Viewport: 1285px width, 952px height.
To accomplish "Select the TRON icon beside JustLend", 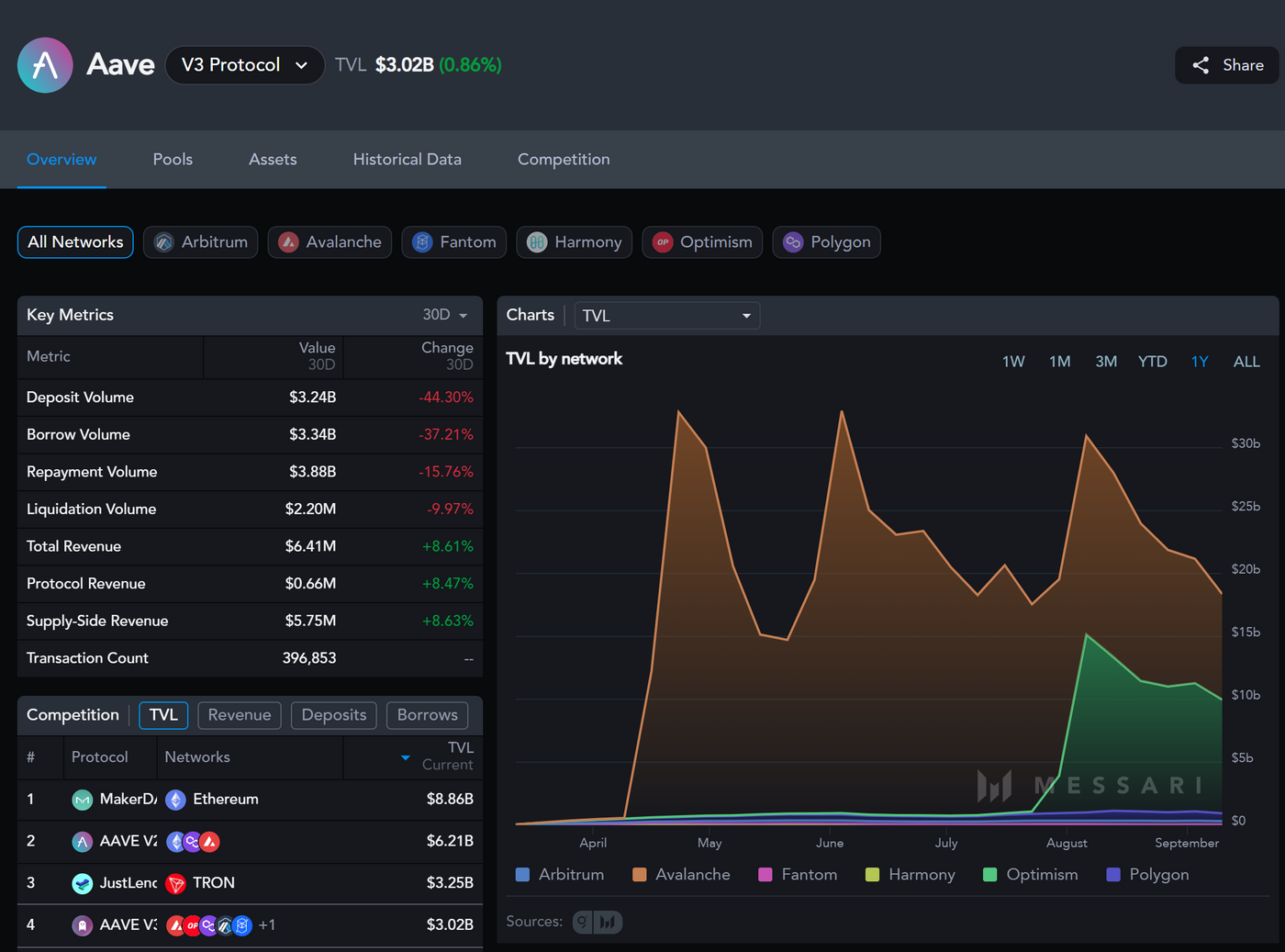I will pos(174,882).
